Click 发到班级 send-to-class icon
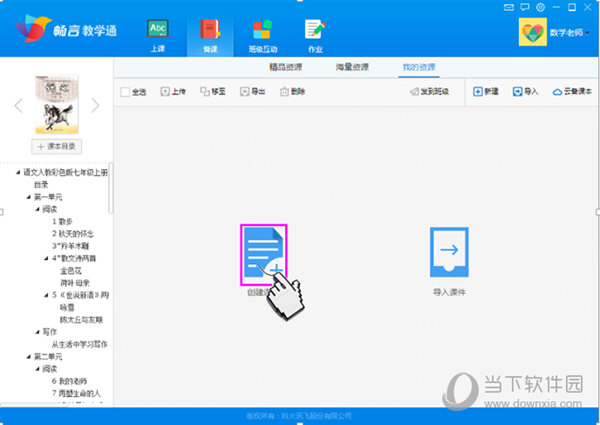 [414, 91]
